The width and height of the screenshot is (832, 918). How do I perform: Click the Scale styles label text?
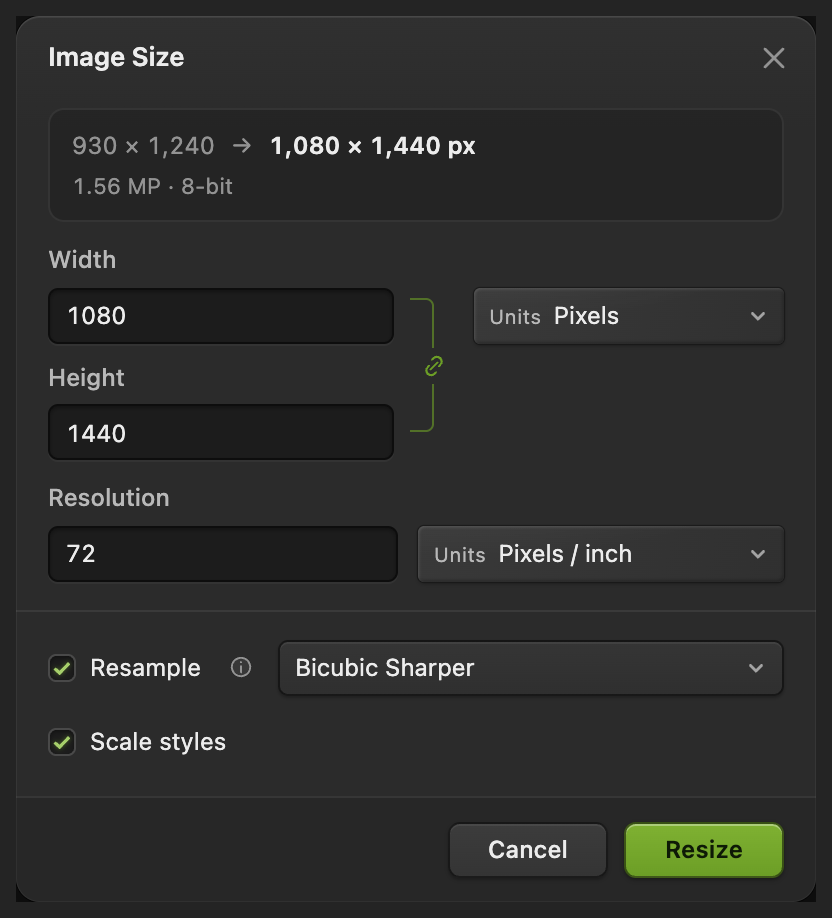click(x=158, y=742)
